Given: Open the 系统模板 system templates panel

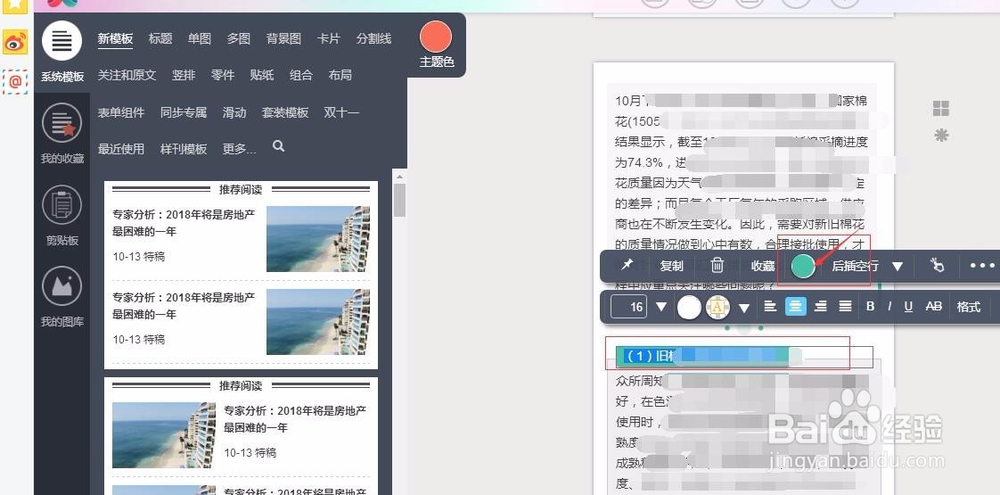Looking at the screenshot, I should (x=62, y=51).
